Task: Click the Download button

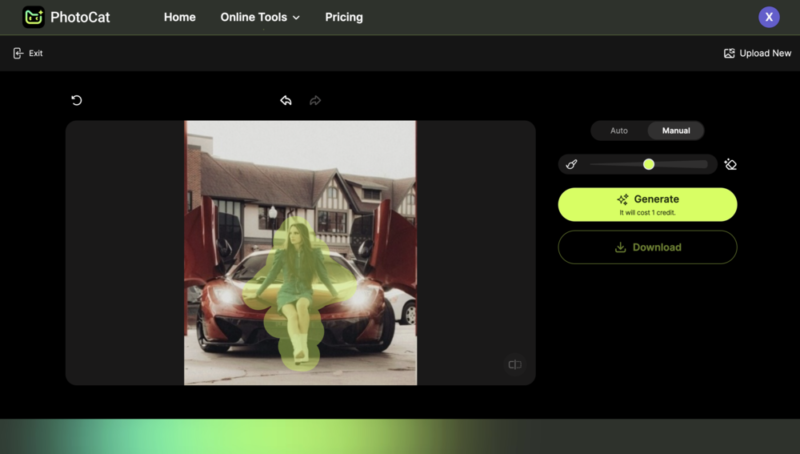Action: tap(647, 247)
